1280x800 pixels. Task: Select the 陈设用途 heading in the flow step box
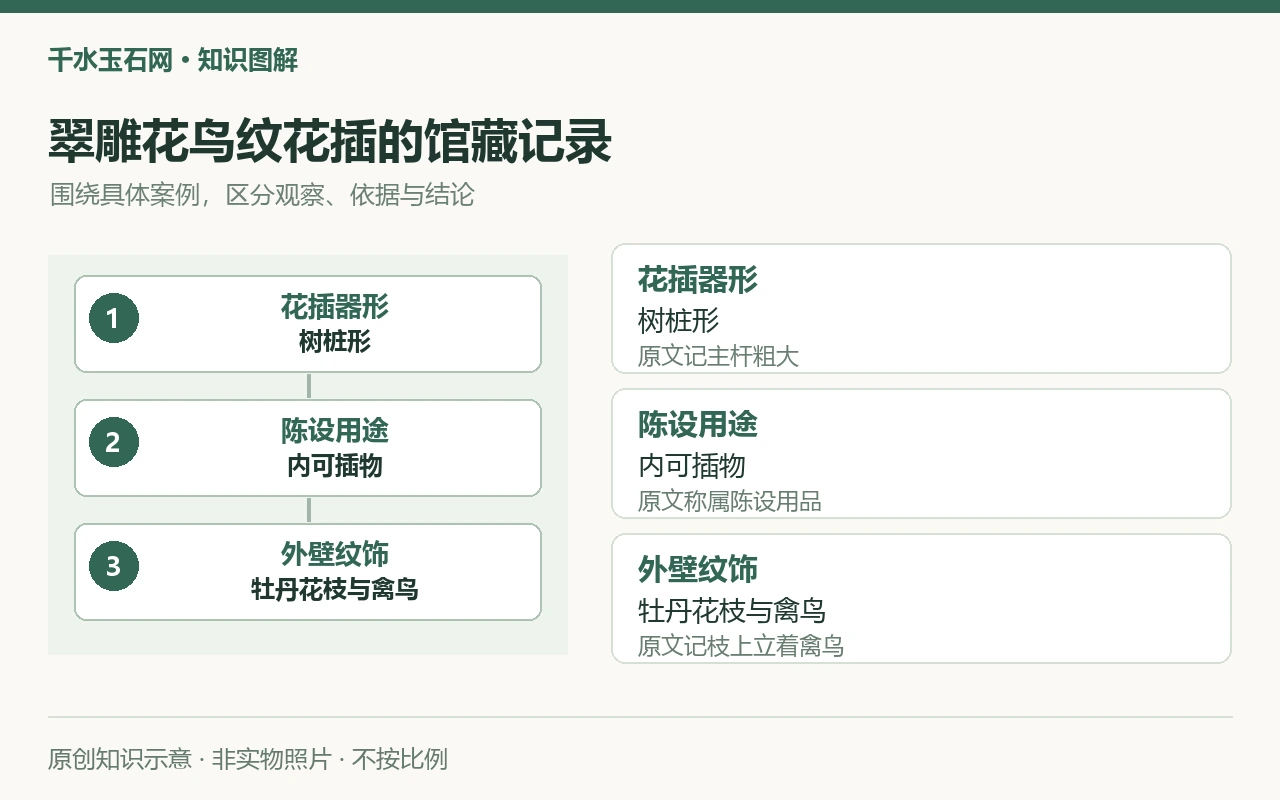click(334, 431)
